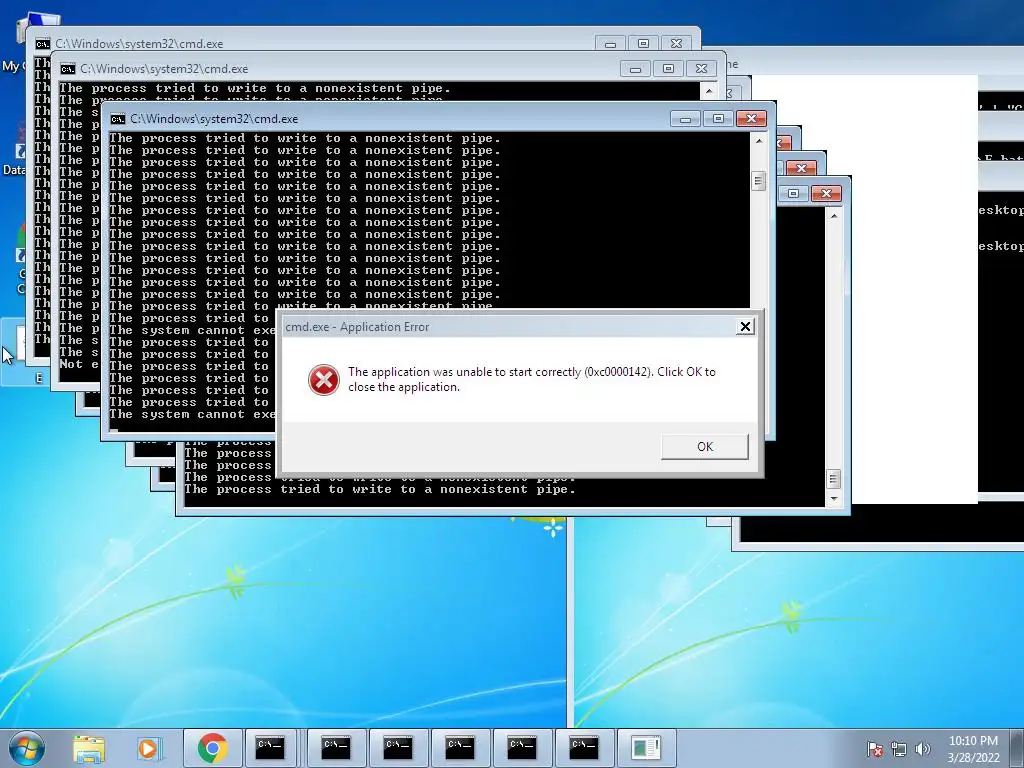Minimize the second cmd.exe window
Image resolution: width=1024 pixels, height=768 pixels.
(635, 69)
